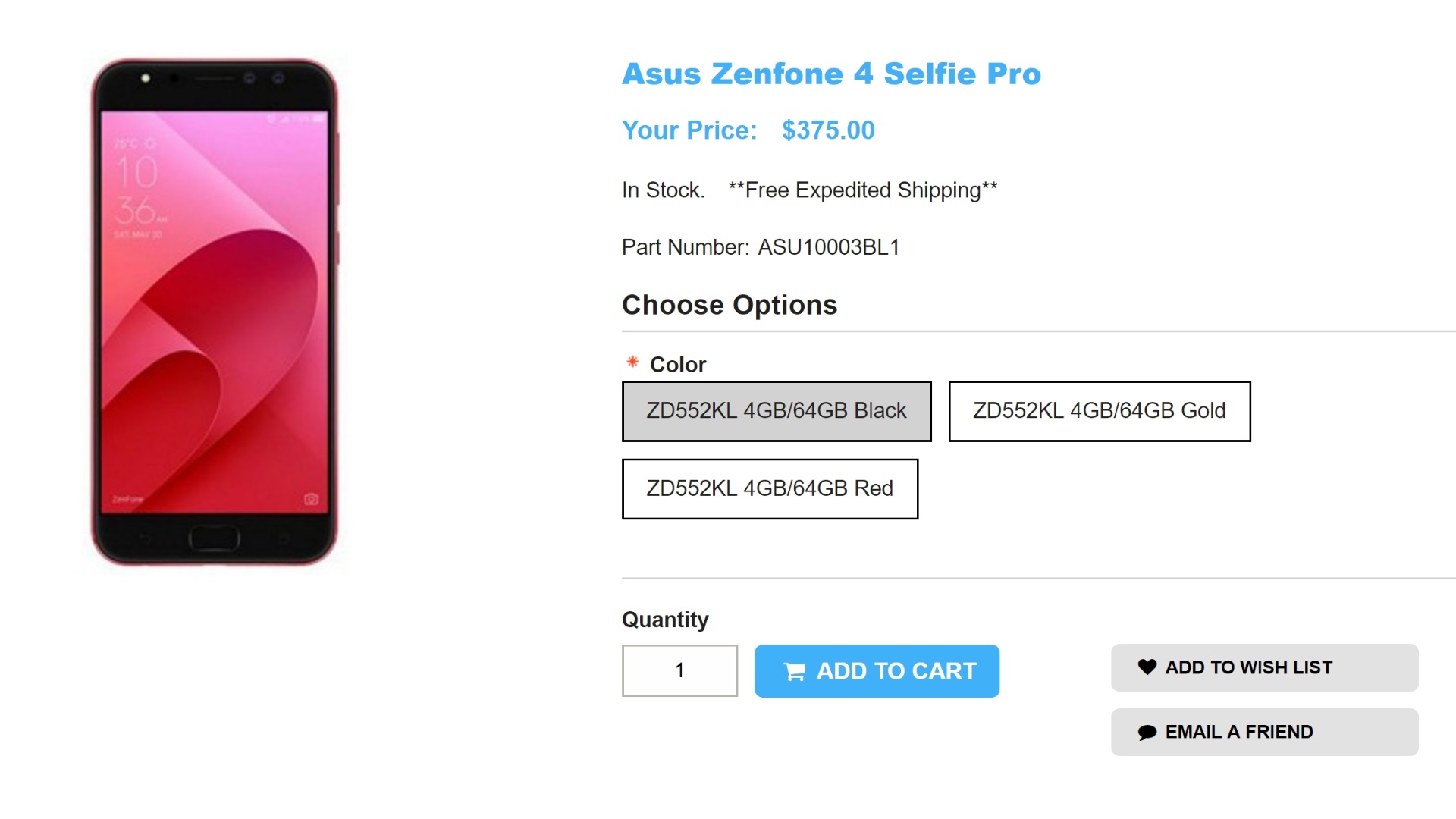Click the ADD TO WISH LIST button label
Screen dimensions: 1456x819
tap(1248, 667)
